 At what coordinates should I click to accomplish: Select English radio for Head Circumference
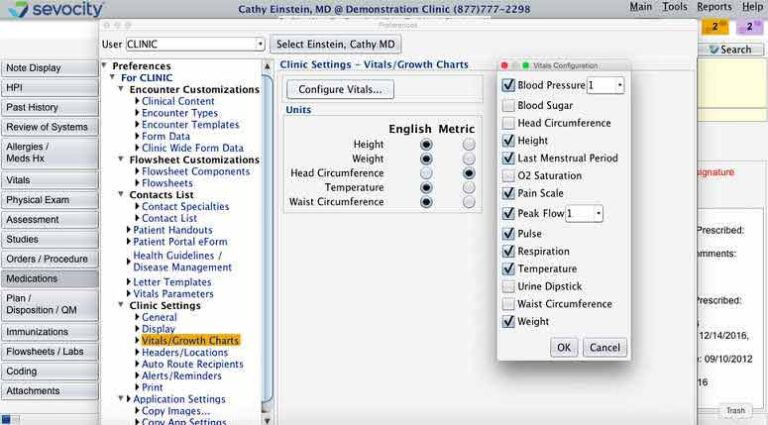pos(426,173)
